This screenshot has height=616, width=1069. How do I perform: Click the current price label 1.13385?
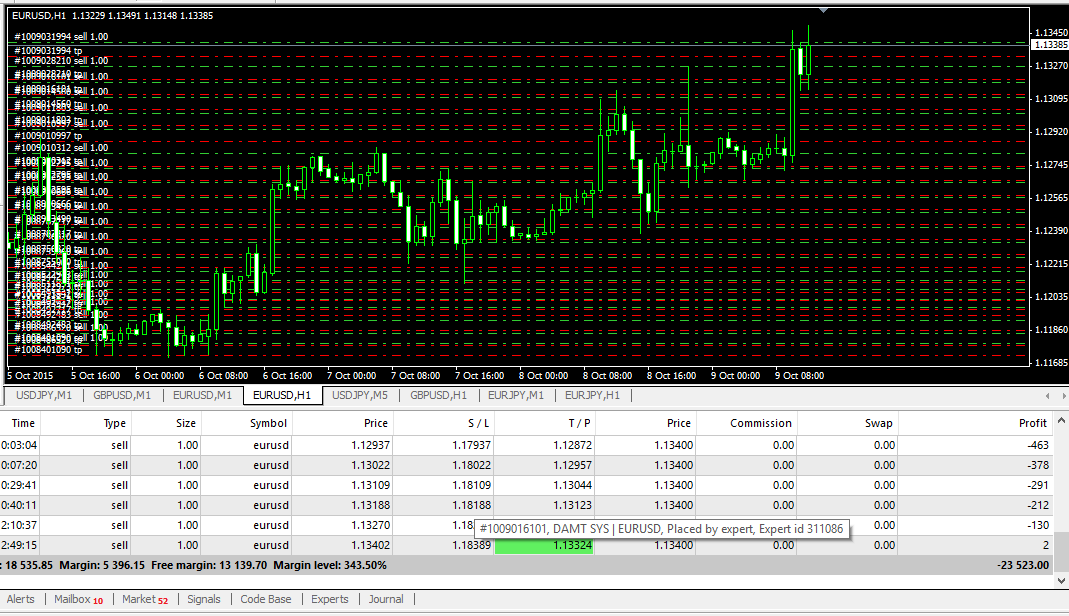tap(1049, 45)
